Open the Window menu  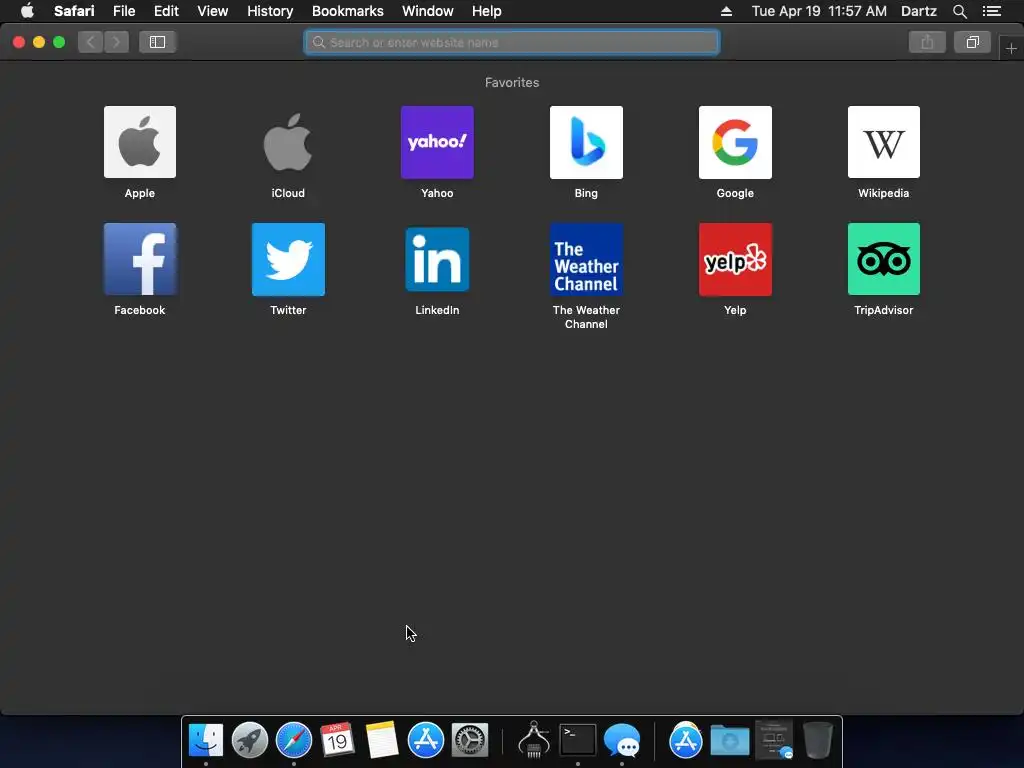[x=428, y=11]
